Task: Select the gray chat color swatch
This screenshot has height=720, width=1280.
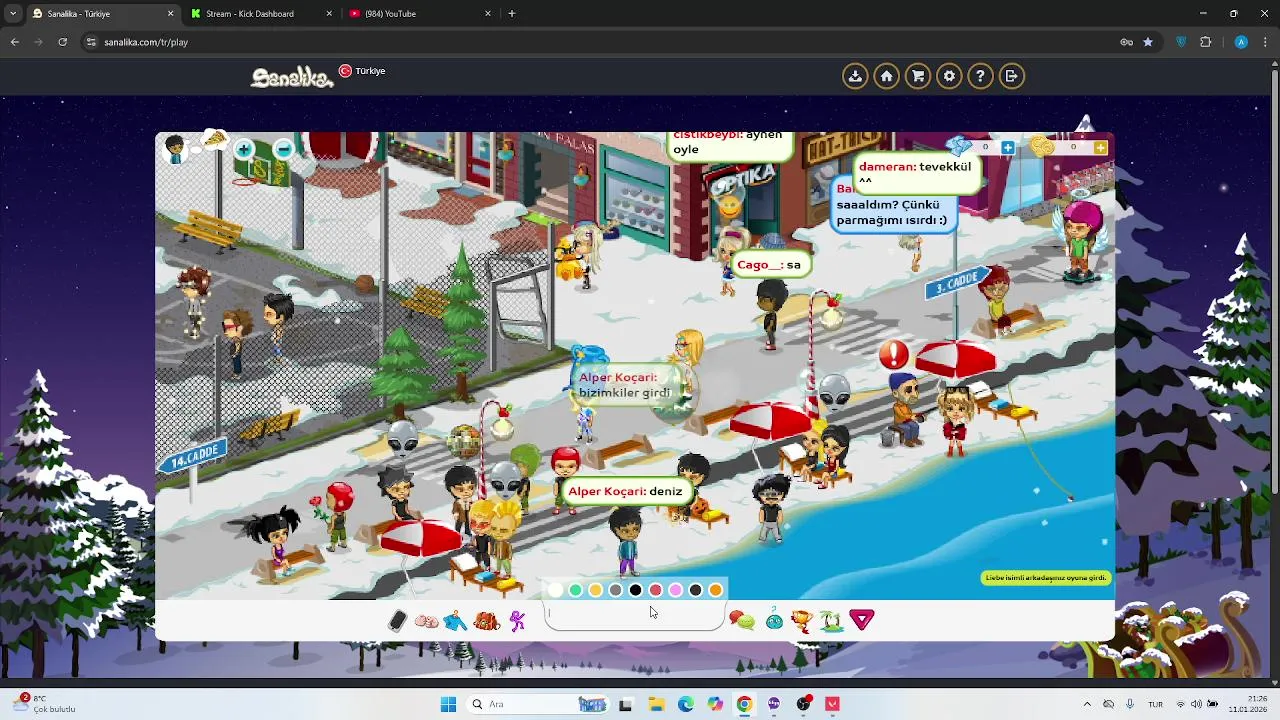Action: [616, 590]
